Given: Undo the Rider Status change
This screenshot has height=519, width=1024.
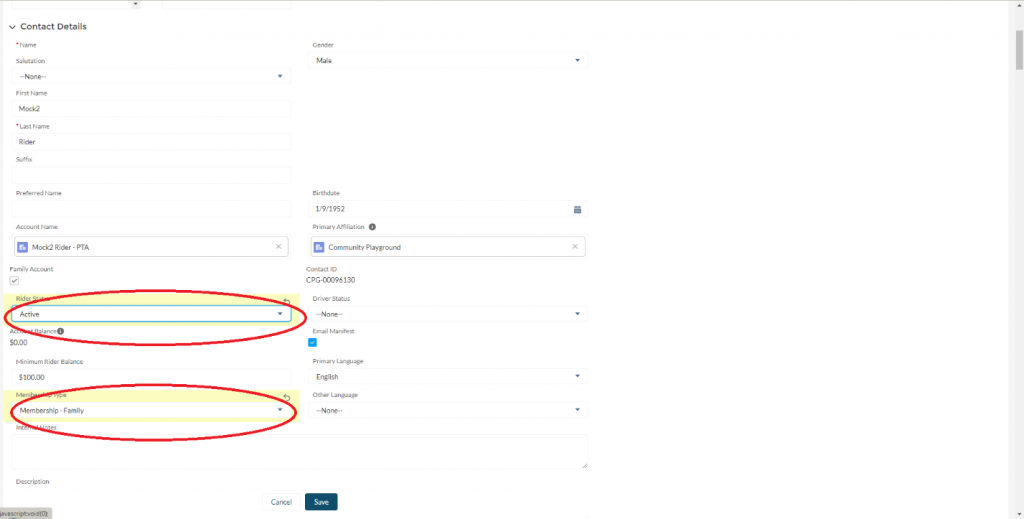Looking at the screenshot, I should [x=287, y=301].
